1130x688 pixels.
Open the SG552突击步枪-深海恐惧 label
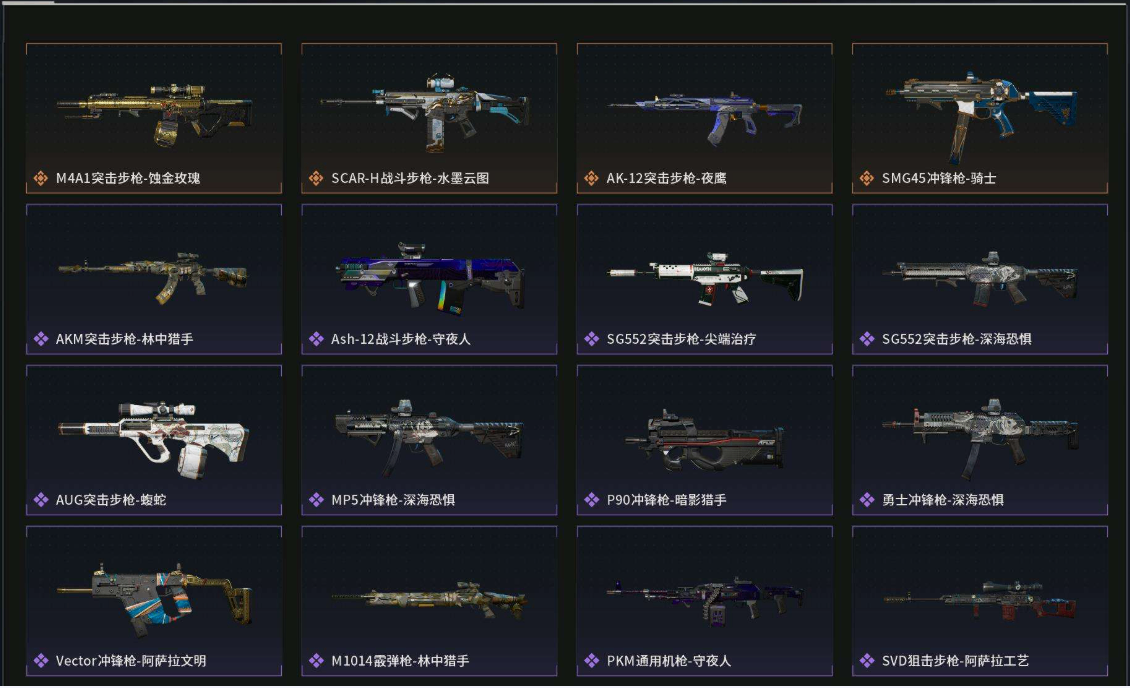[x=956, y=339]
